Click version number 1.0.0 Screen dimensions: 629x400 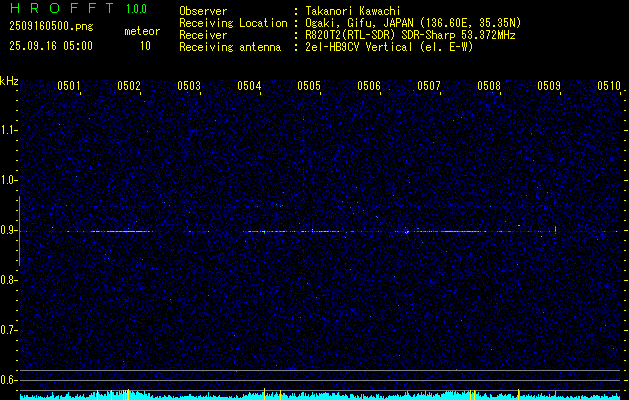136,8
